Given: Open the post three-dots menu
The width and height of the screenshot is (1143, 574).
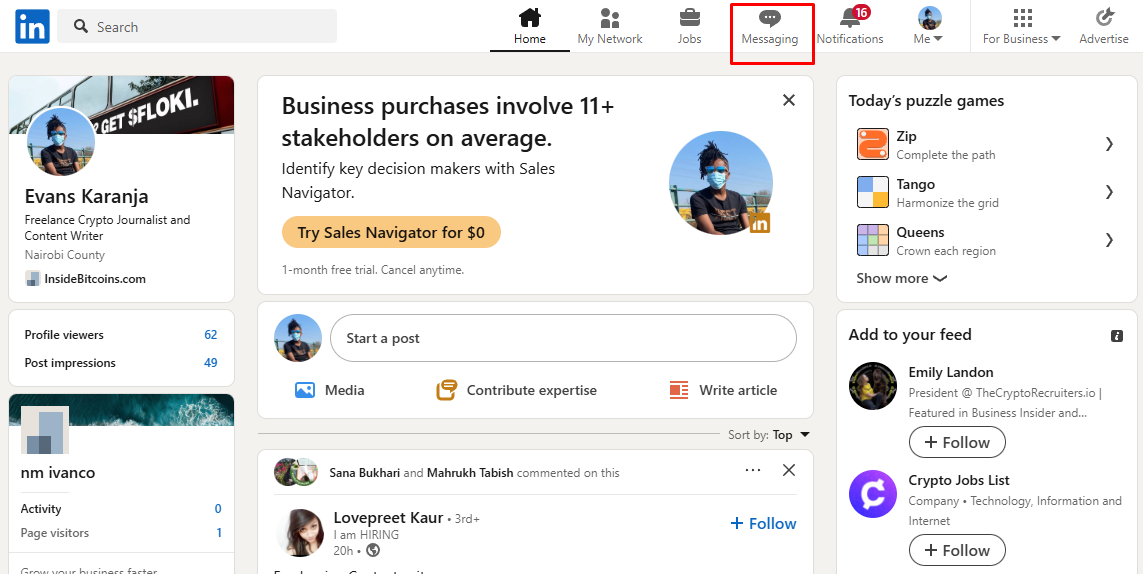Looking at the screenshot, I should [x=753, y=470].
